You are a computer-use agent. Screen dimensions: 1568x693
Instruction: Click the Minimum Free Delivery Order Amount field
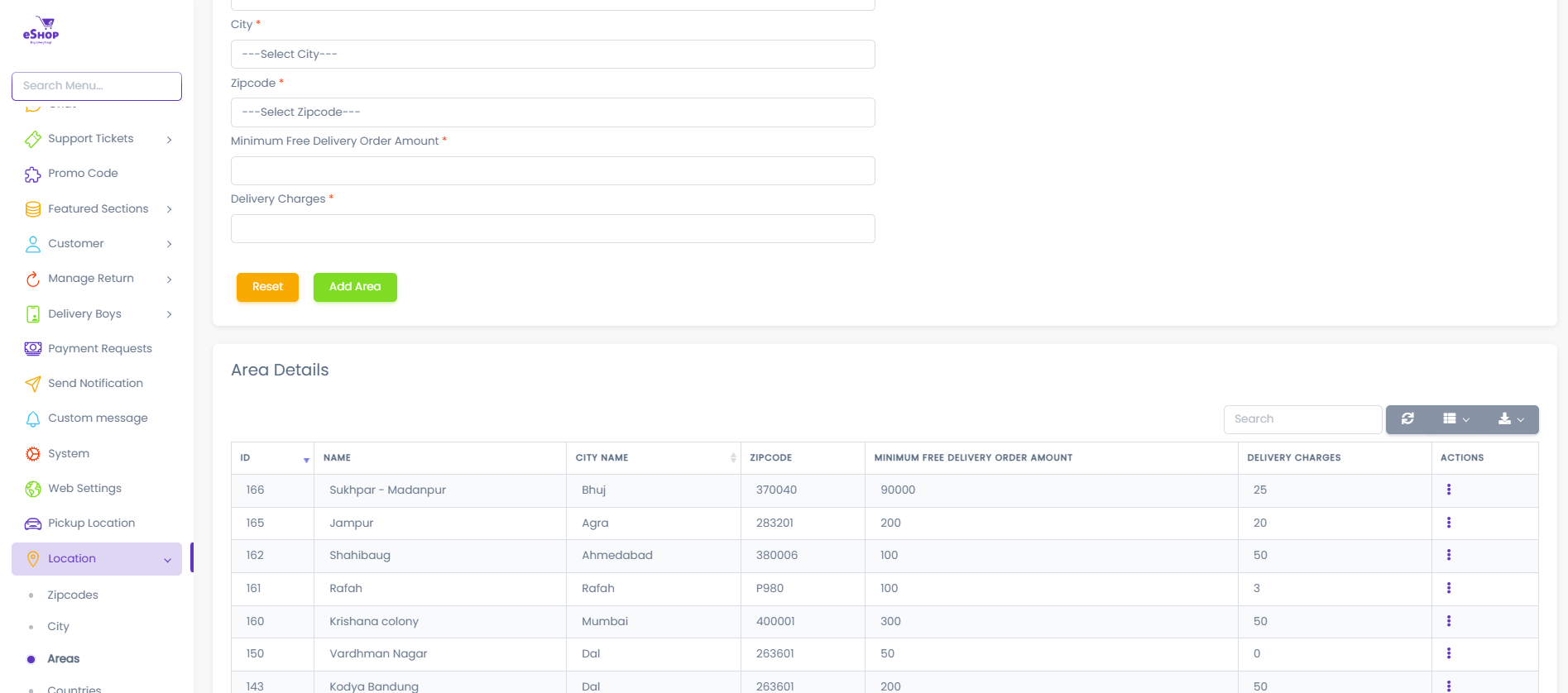[x=553, y=171]
